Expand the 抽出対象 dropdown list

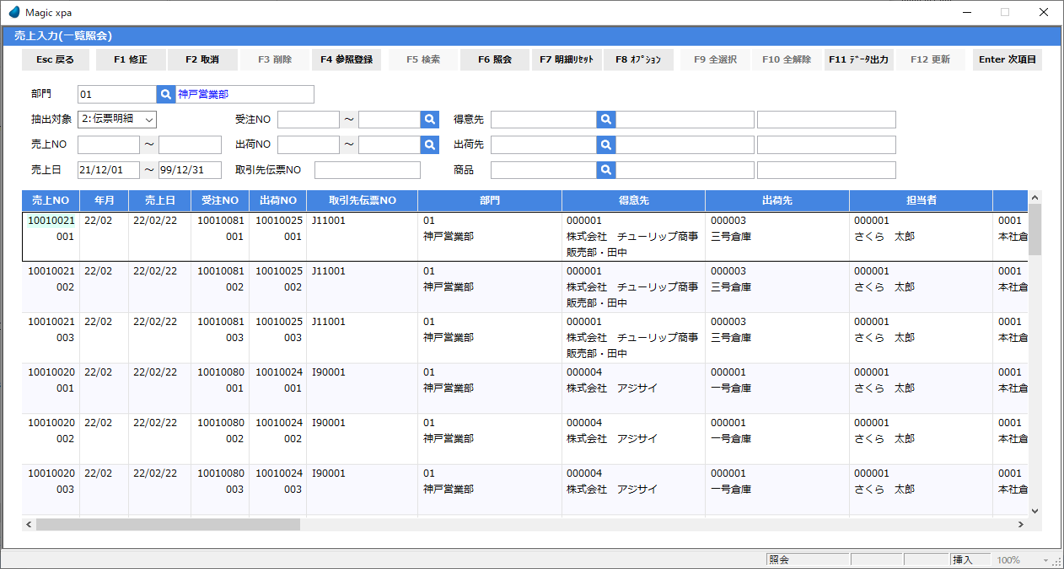(x=149, y=120)
